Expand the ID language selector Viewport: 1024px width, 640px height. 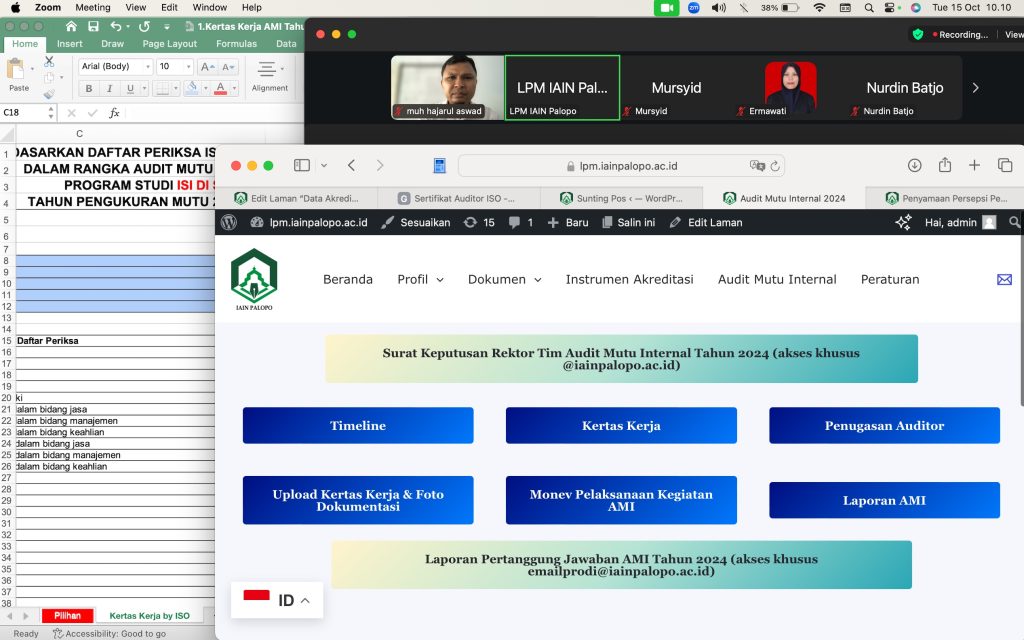click(277, 600)
